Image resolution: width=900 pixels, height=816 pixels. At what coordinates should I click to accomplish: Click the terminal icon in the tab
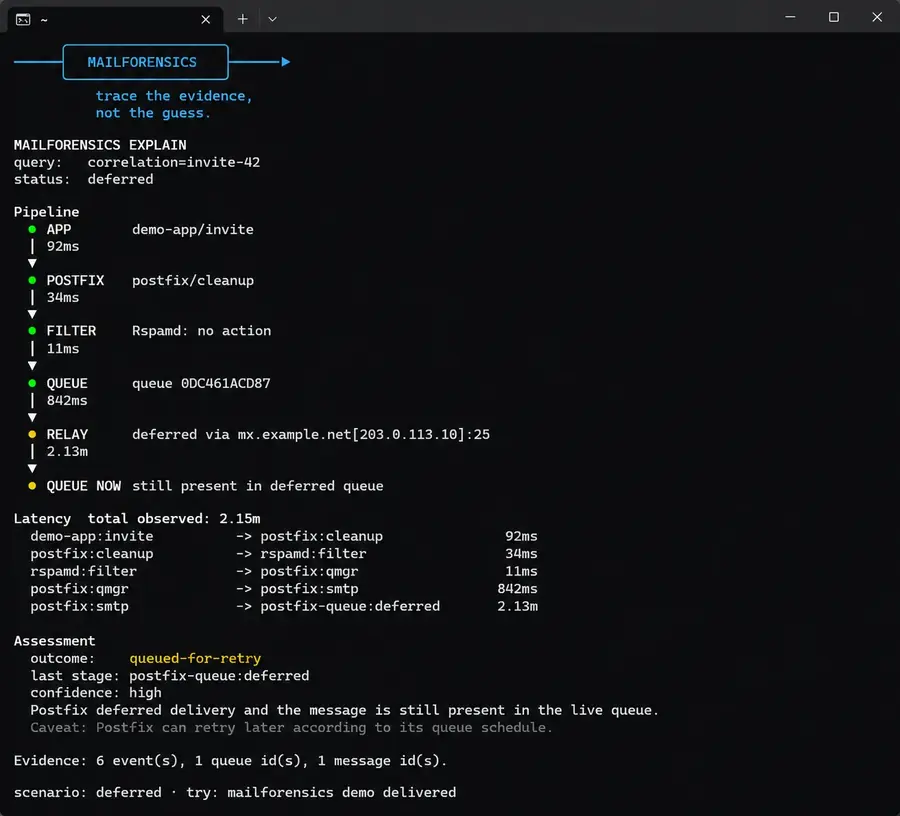click(23, 20)
